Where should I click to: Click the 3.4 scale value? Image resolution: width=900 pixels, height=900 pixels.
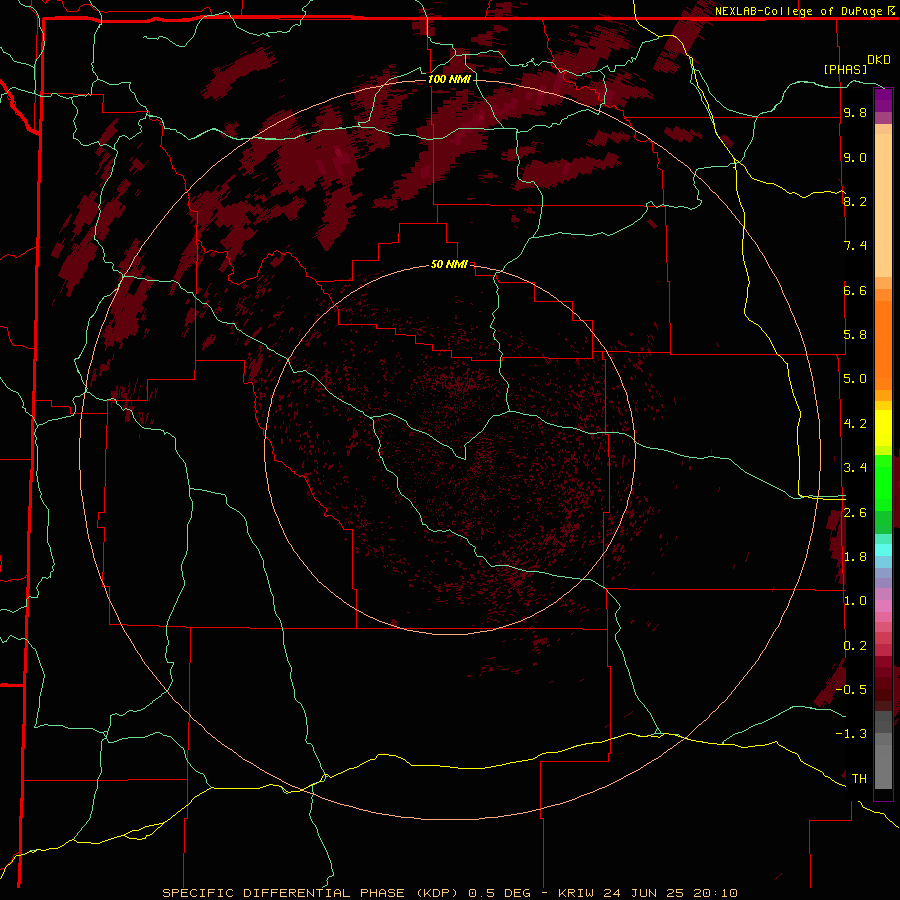pos(855,468)
